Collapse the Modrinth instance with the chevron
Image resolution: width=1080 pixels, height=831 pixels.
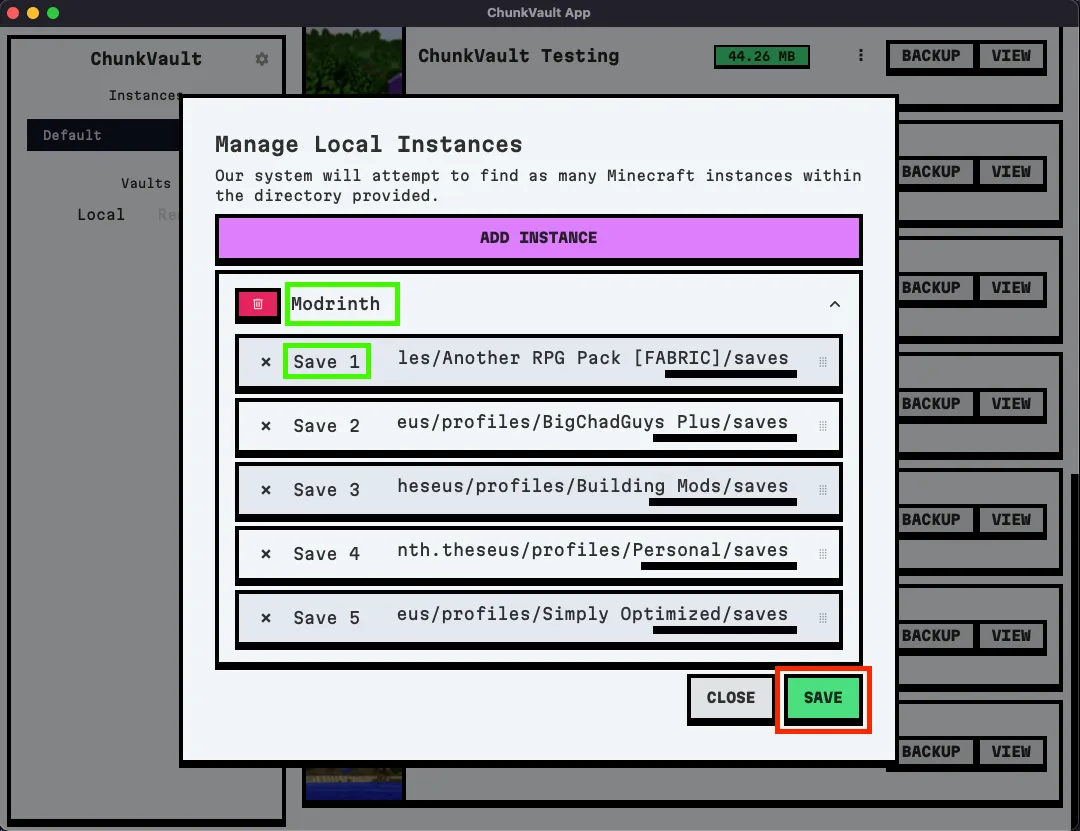835,304
